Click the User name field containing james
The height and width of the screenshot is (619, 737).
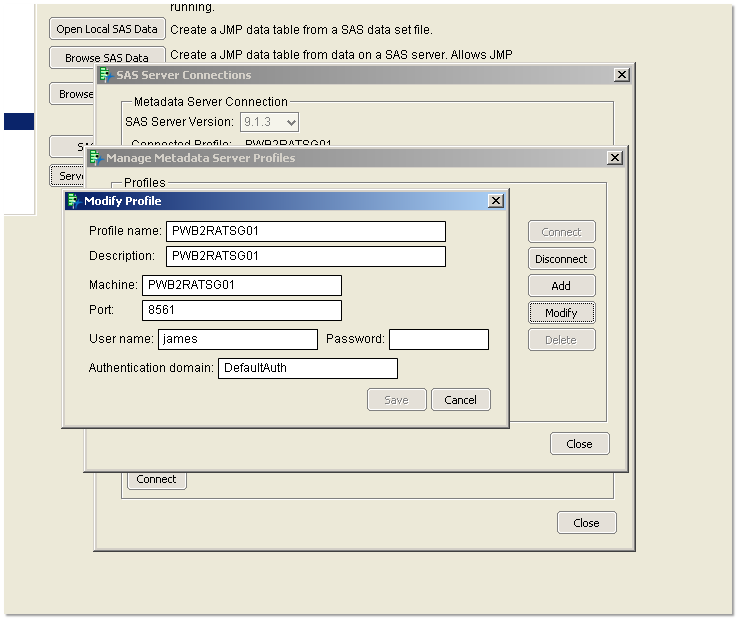click(238, 339)
